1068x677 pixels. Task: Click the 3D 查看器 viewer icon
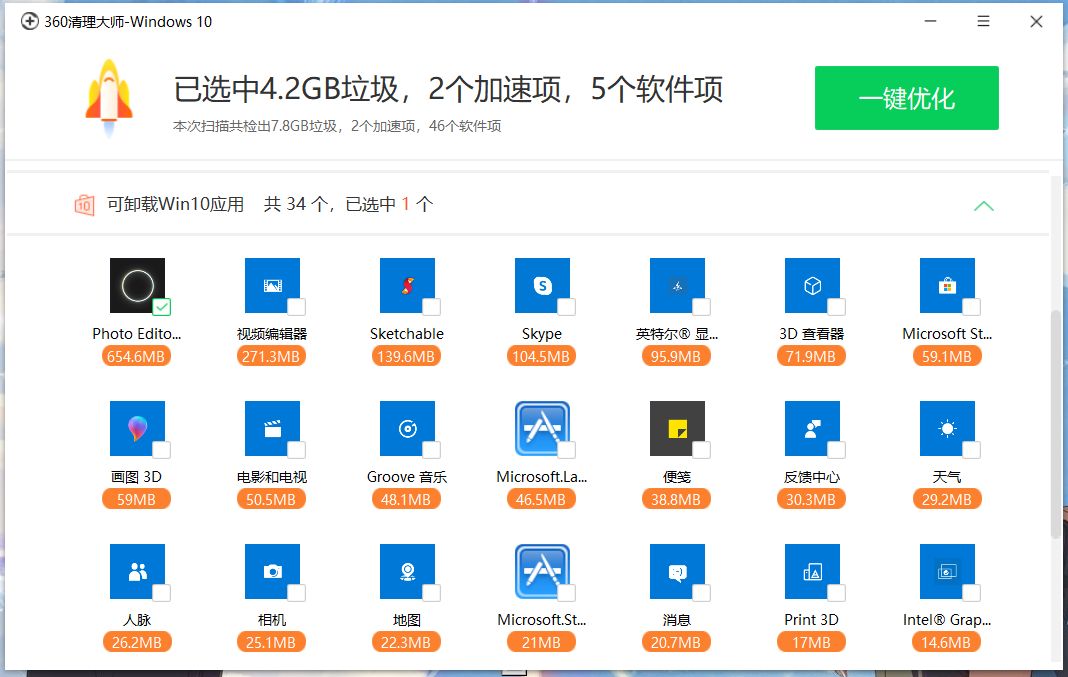tap(811, 284)
